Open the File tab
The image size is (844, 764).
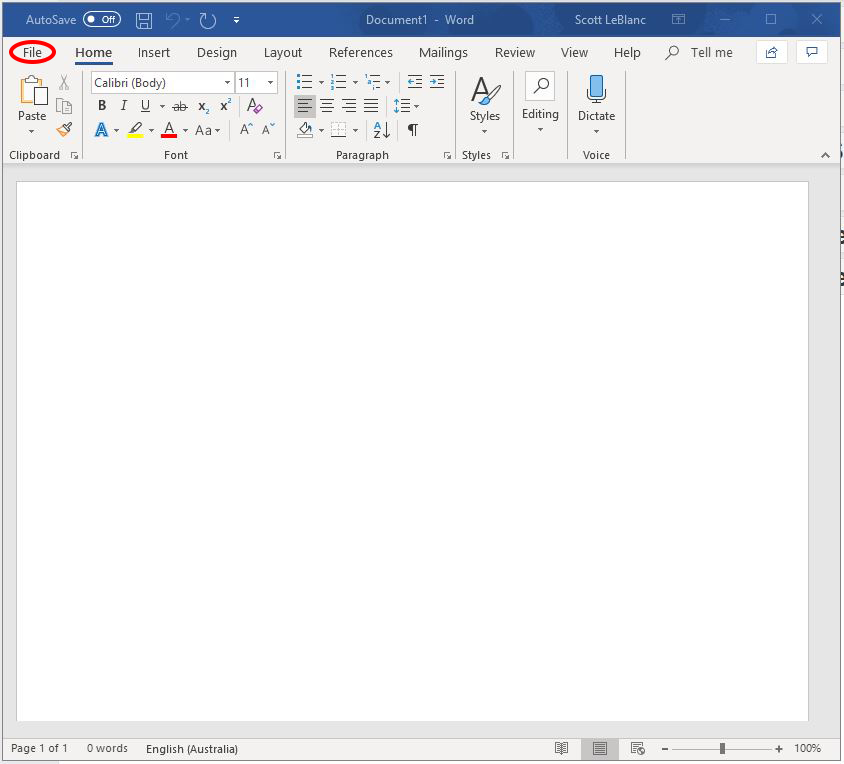tap(32, 52)
